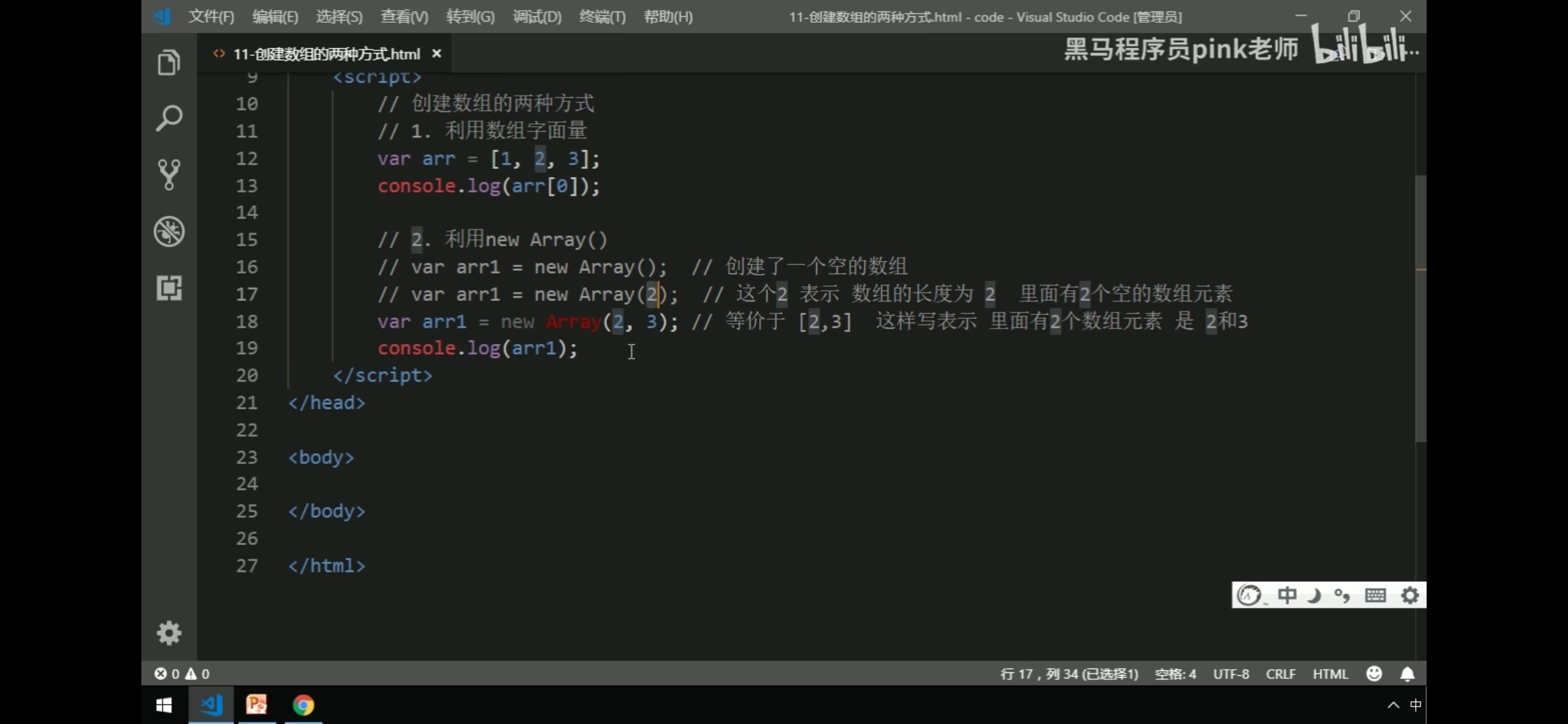Click the </html> tag on line 27
This screenshot has height=724, width=1568.
coord(326,566)
